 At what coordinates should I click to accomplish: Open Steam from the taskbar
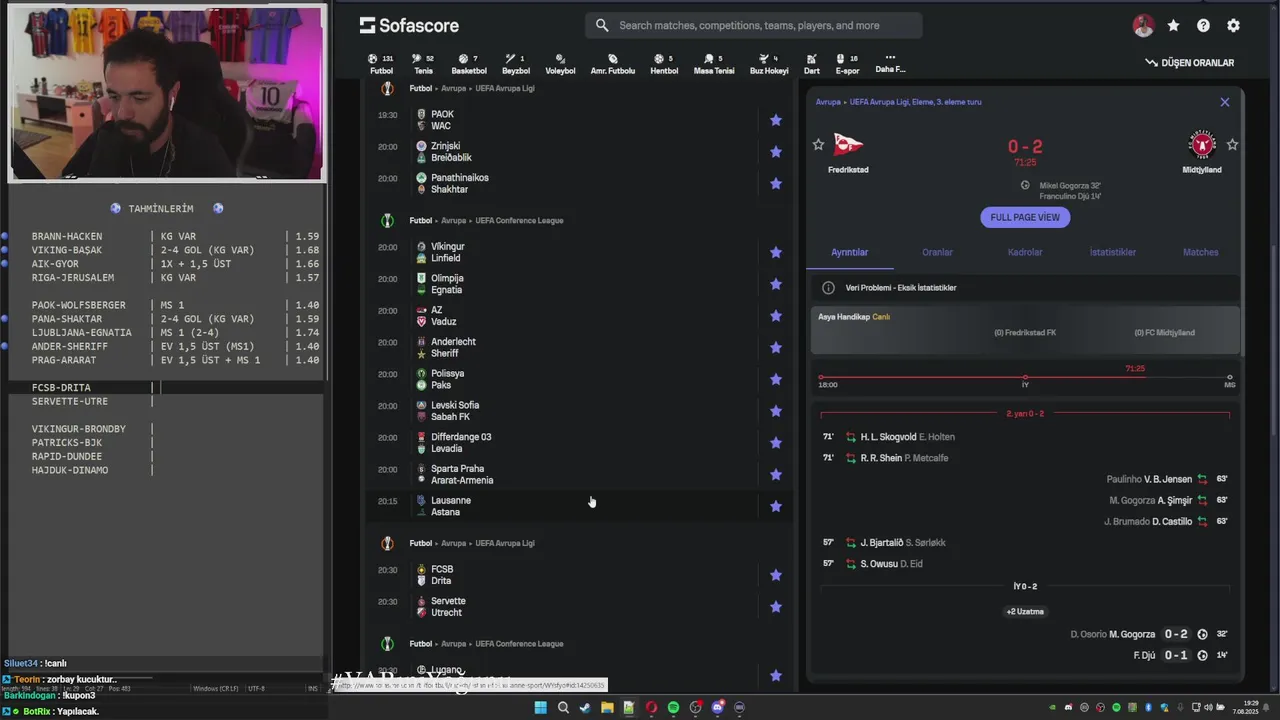pos(585,707)
